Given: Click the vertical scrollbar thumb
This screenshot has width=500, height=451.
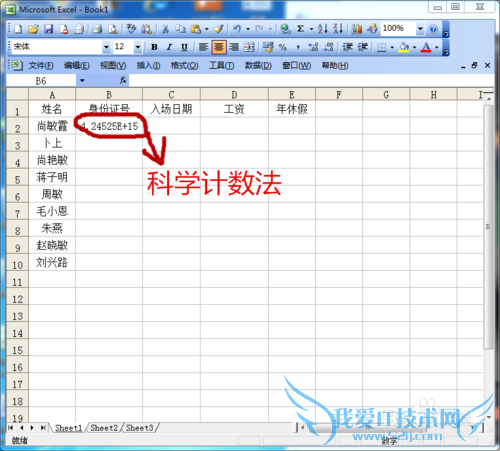Looking at the screenshot, I should coord(488,227).
